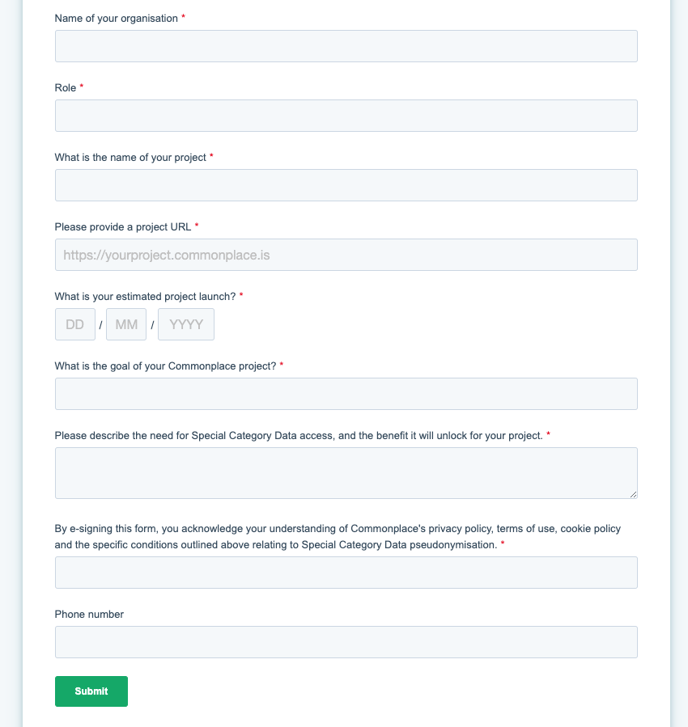Image resolution: width=688 pixels, height=727 pixels.
Task: Click the project URL field
Action: click(x=346, y=255)
